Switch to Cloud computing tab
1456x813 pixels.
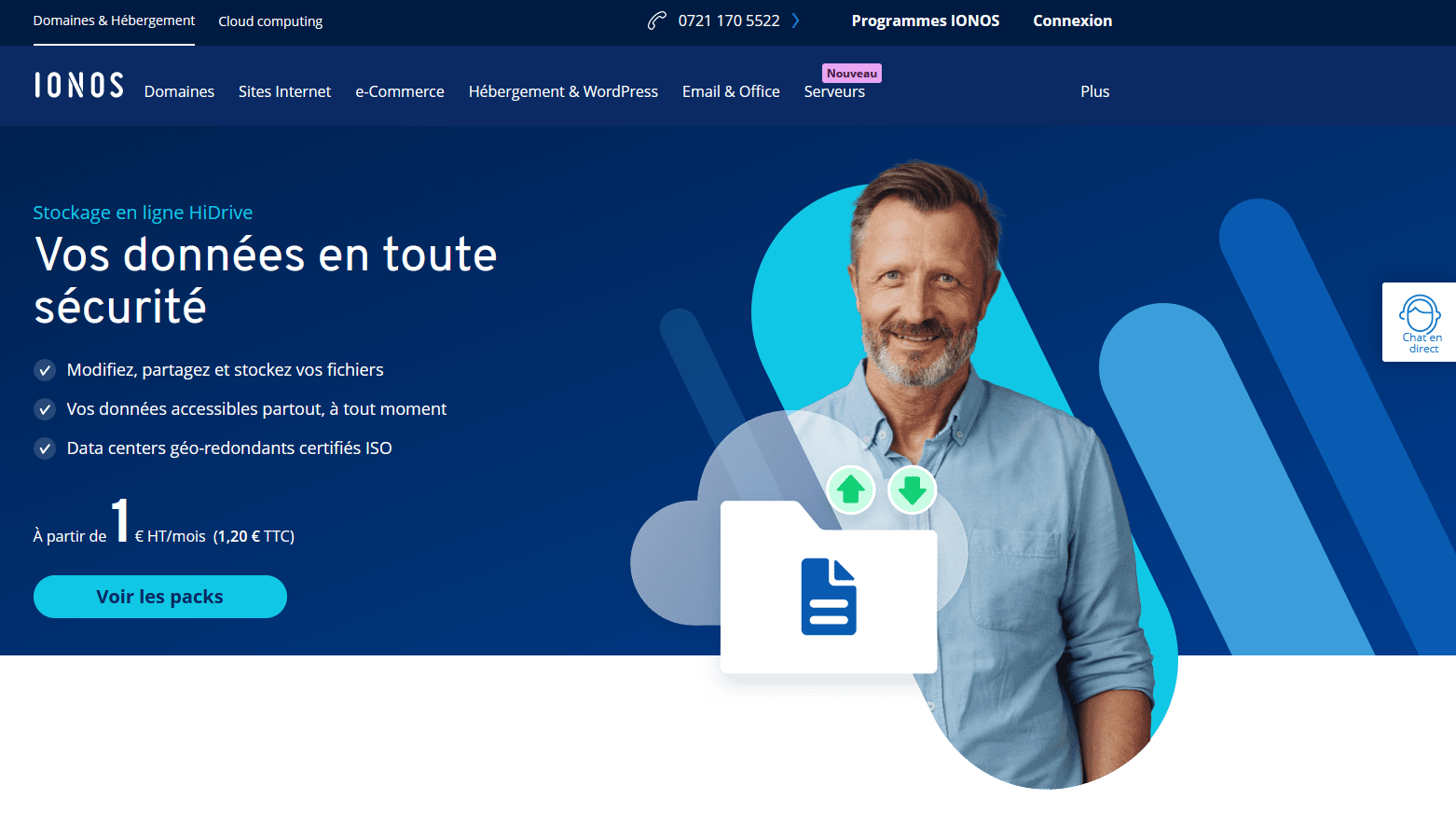point(270,21)
